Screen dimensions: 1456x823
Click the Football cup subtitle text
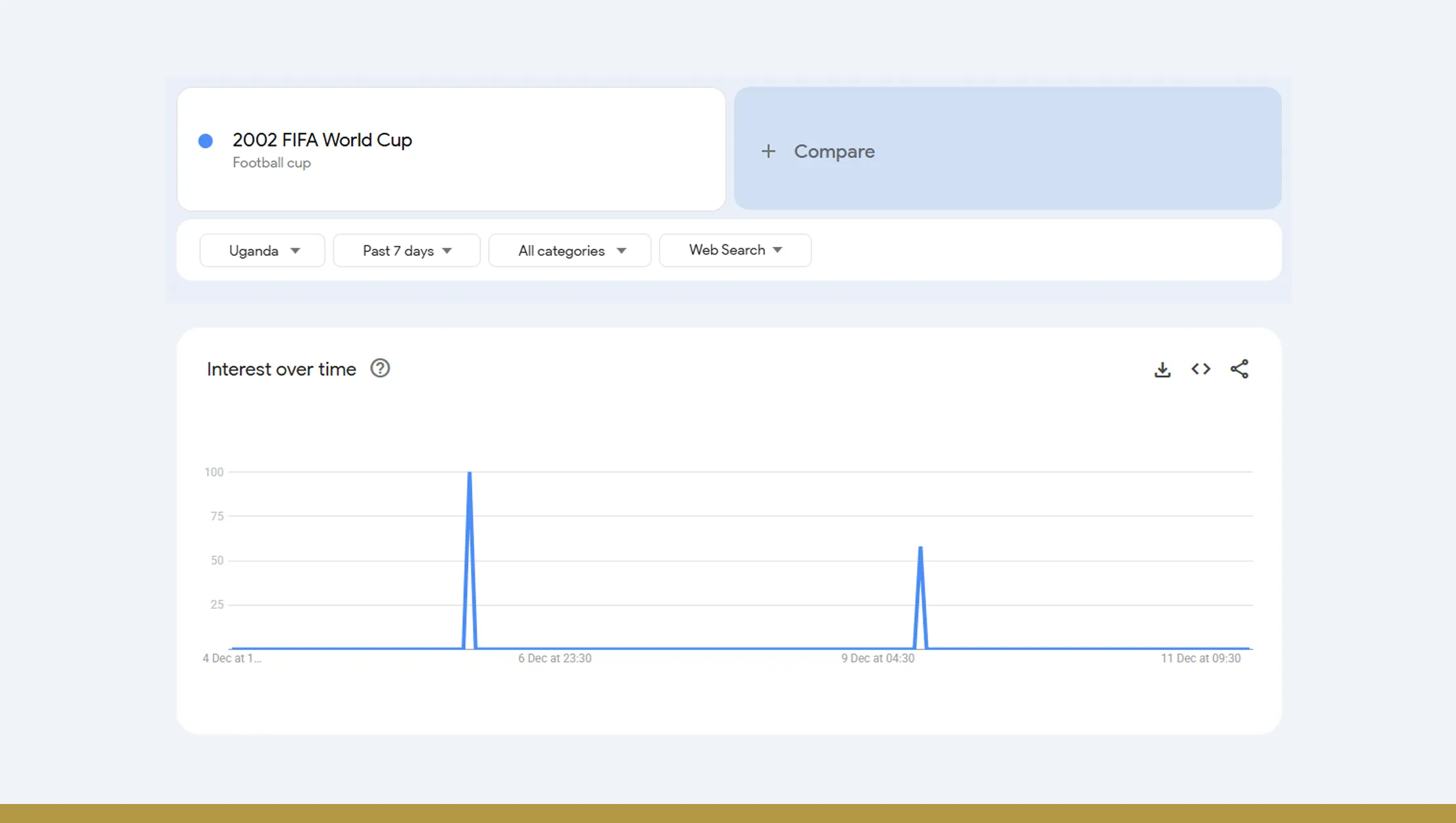tap(271, 163)
